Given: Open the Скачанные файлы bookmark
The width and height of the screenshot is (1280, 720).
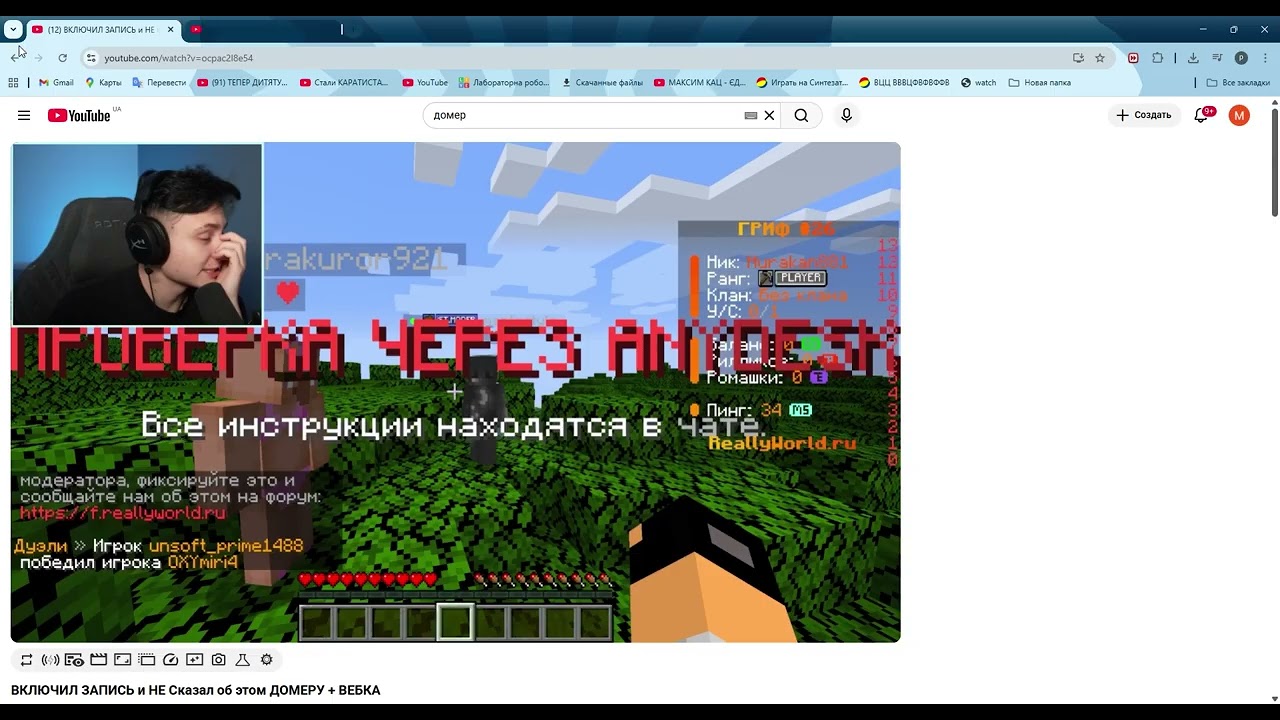Looking at the screenshot, I should 602,83.
